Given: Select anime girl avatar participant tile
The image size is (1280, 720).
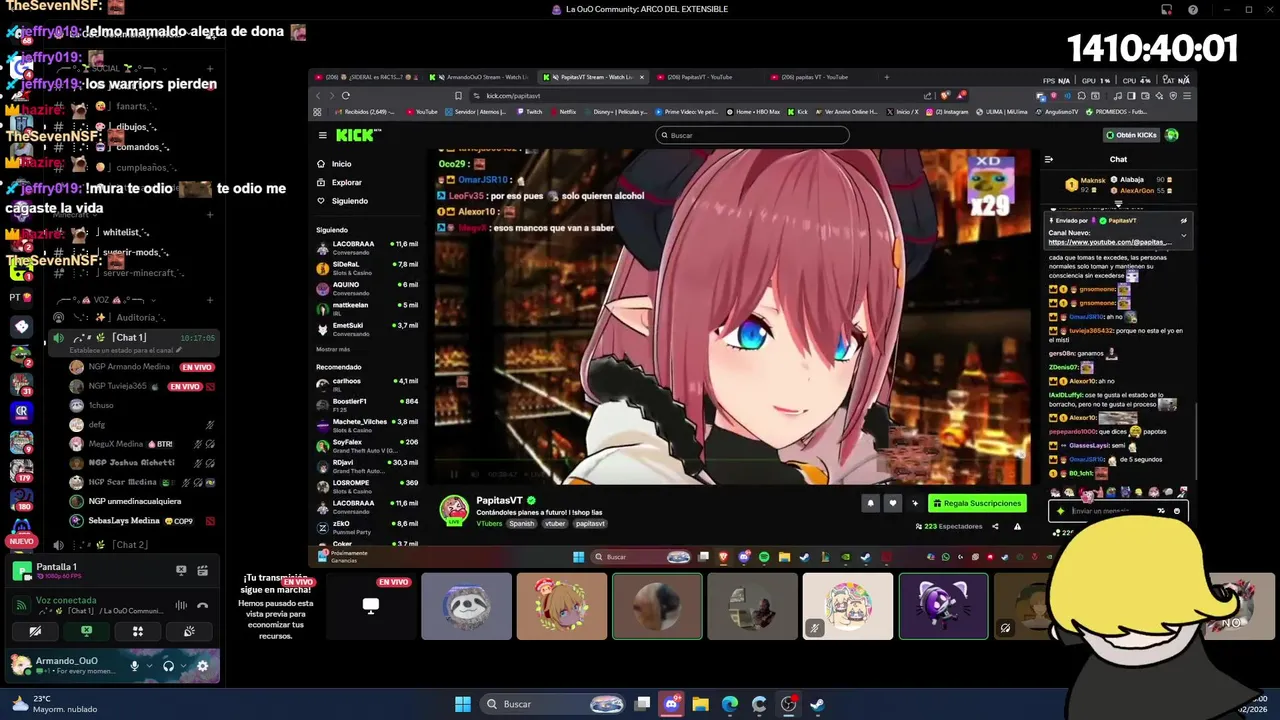Looking at the screenshot, I should tap(561, 606).
